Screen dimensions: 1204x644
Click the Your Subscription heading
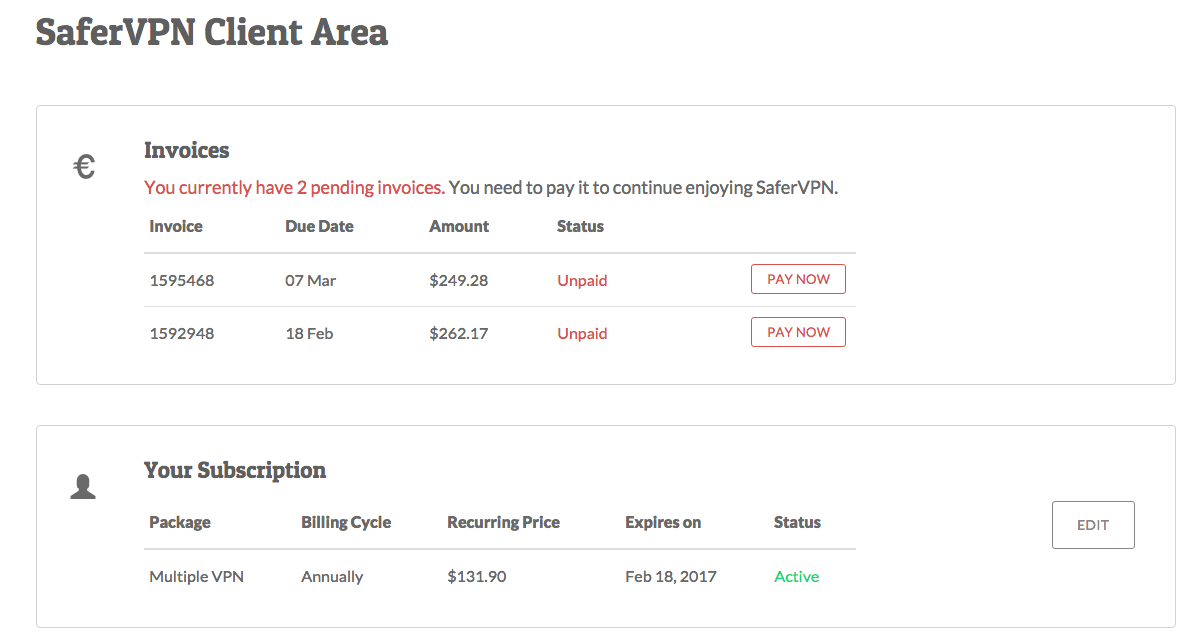coord(235,470)
